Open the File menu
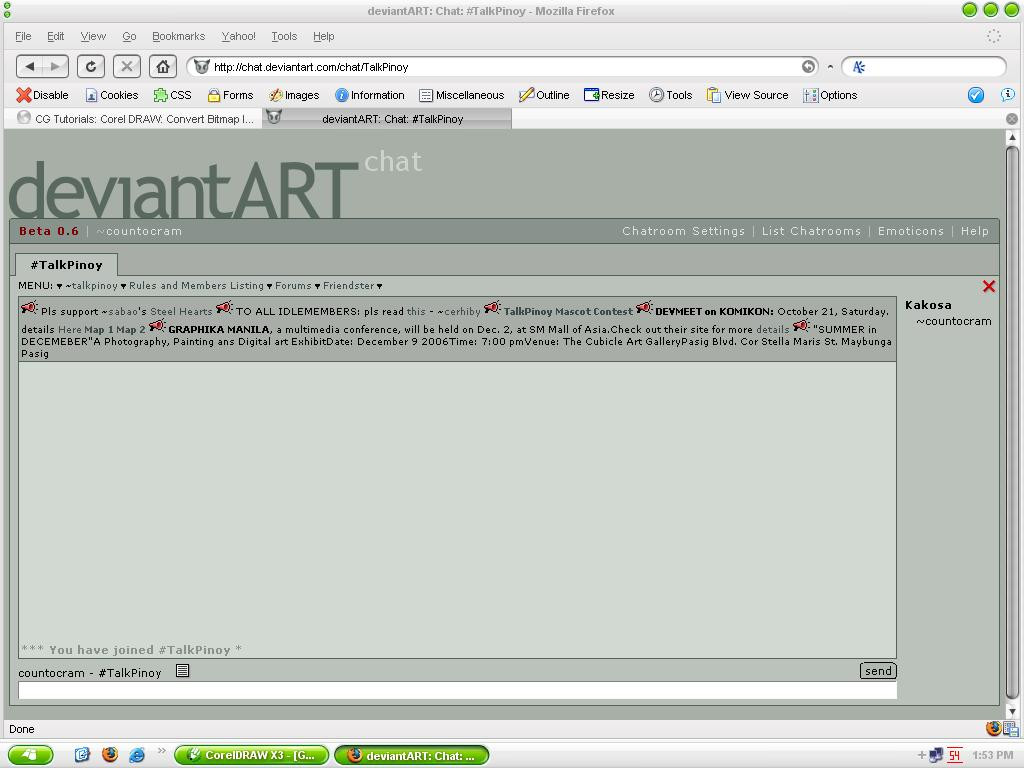This screenshot has height=768, width=1024. coord(23,37)
